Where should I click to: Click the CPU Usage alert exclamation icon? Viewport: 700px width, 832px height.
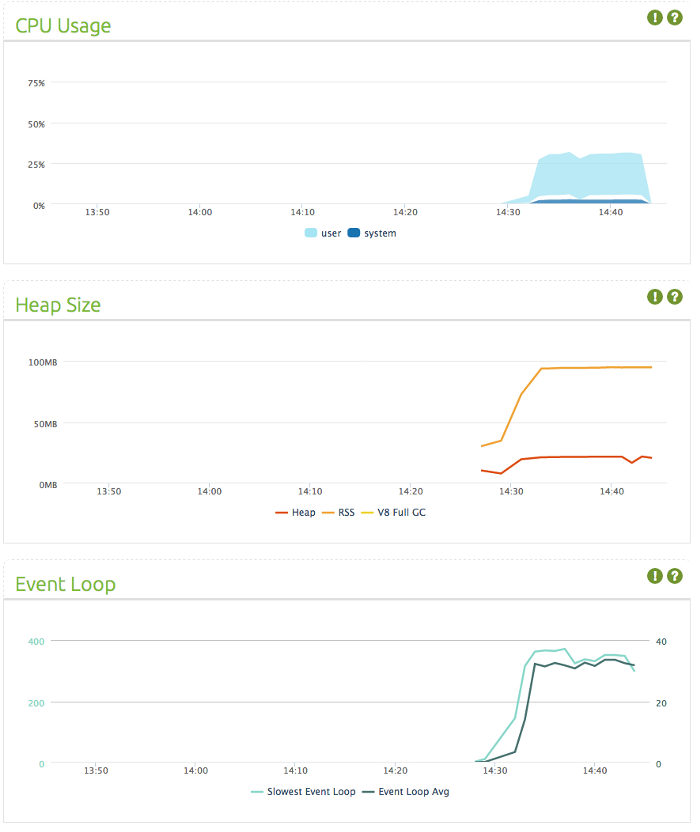[655, 18]
